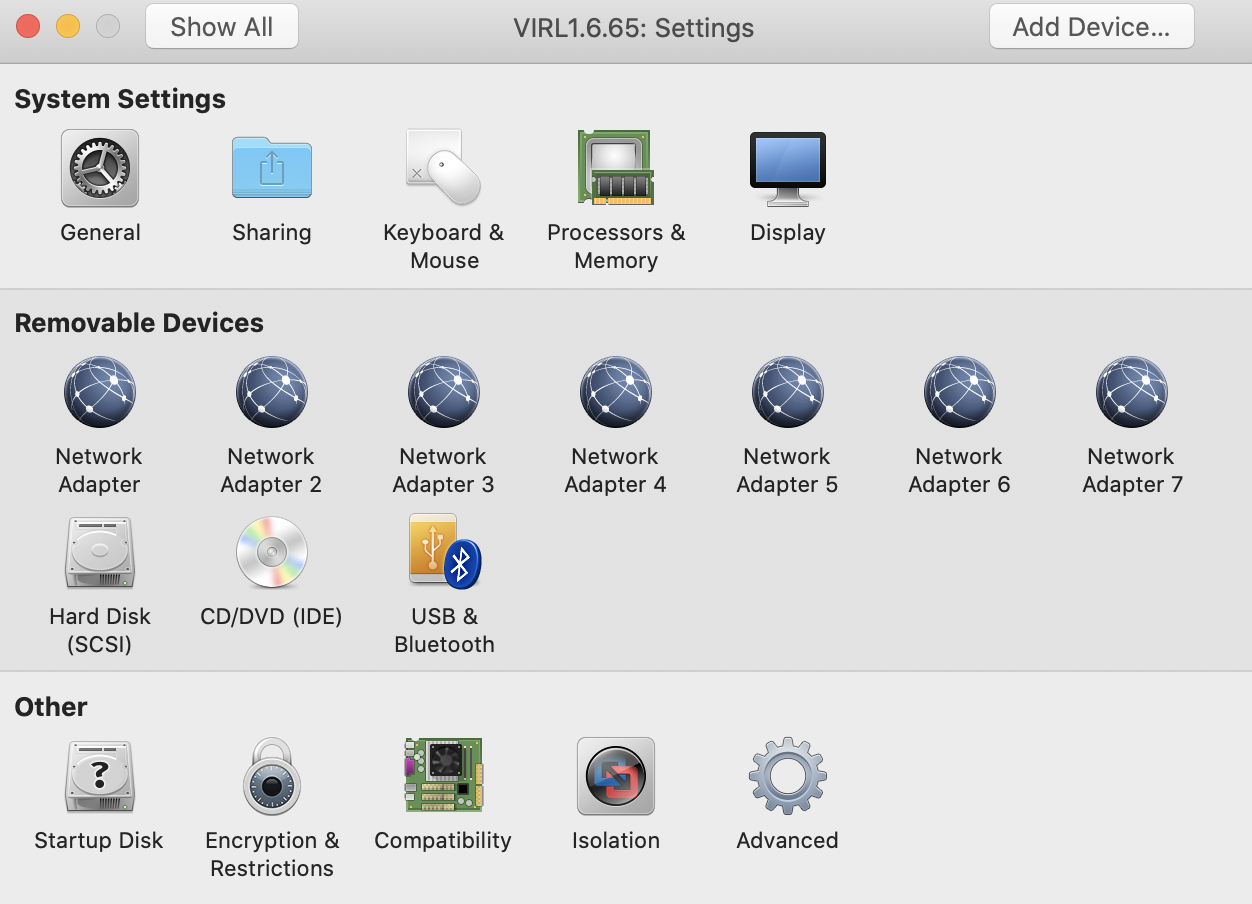Open the Isolation settings
This screenshot has height=904, width=1252.
pos(615,775)
